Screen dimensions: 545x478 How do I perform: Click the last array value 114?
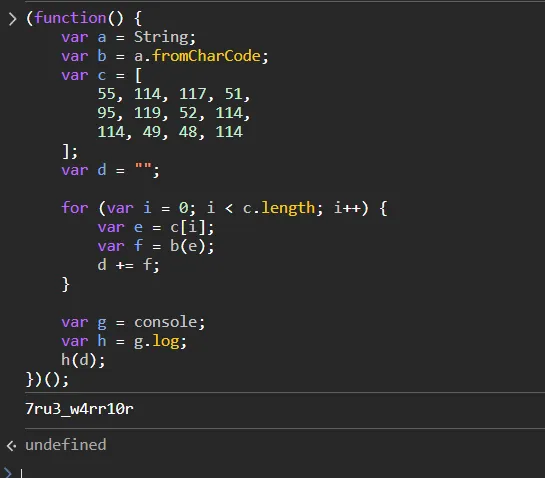pyautogui.click(x=229, y=132)
